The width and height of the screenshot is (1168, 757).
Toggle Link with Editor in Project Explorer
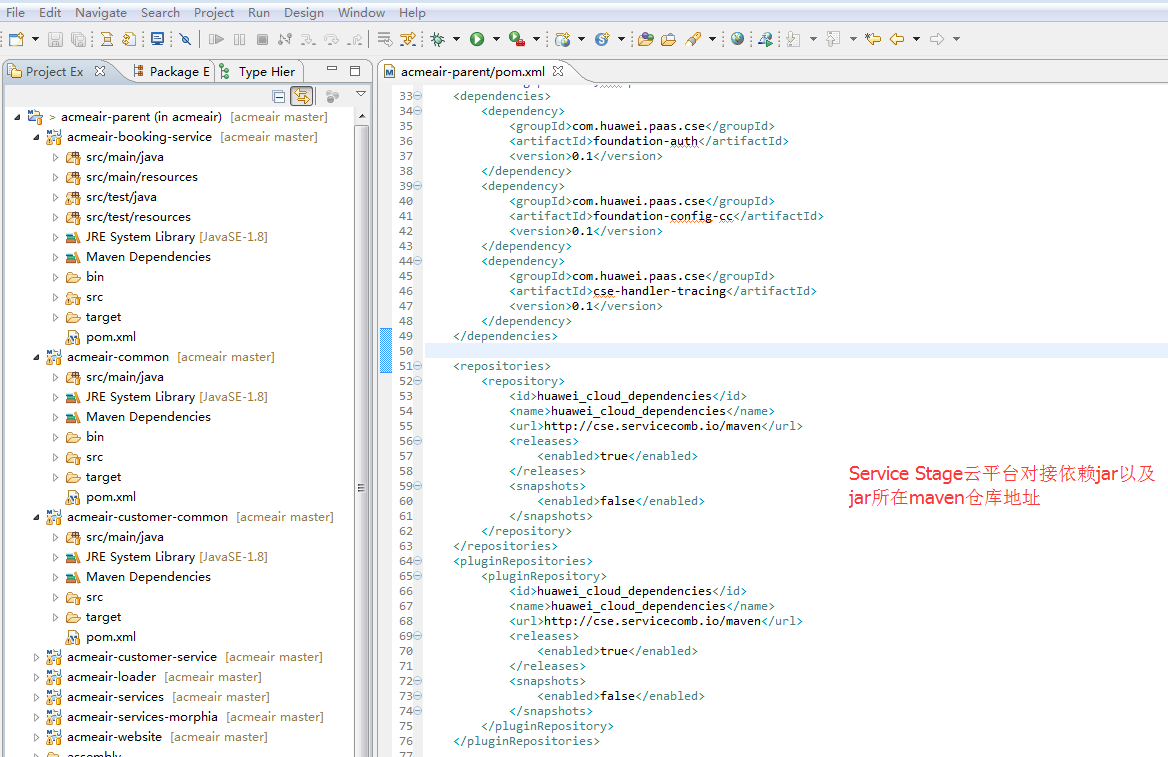(301, 96)
